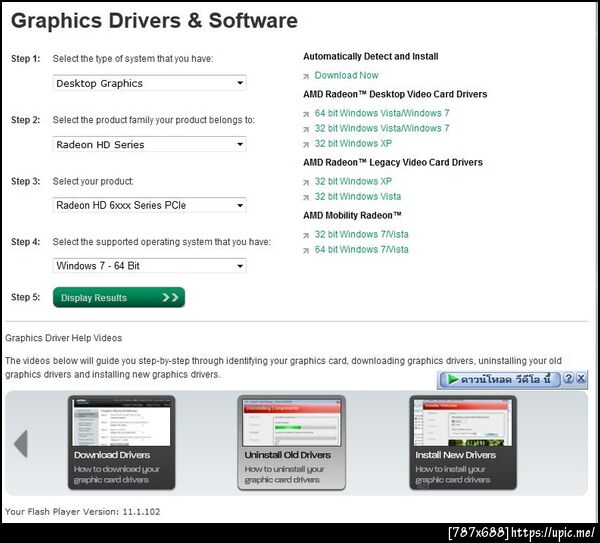
Task: Click the arrow icon beside Mobility 64 bit Windows 7/Vista
Action: (x=306, y=251)
